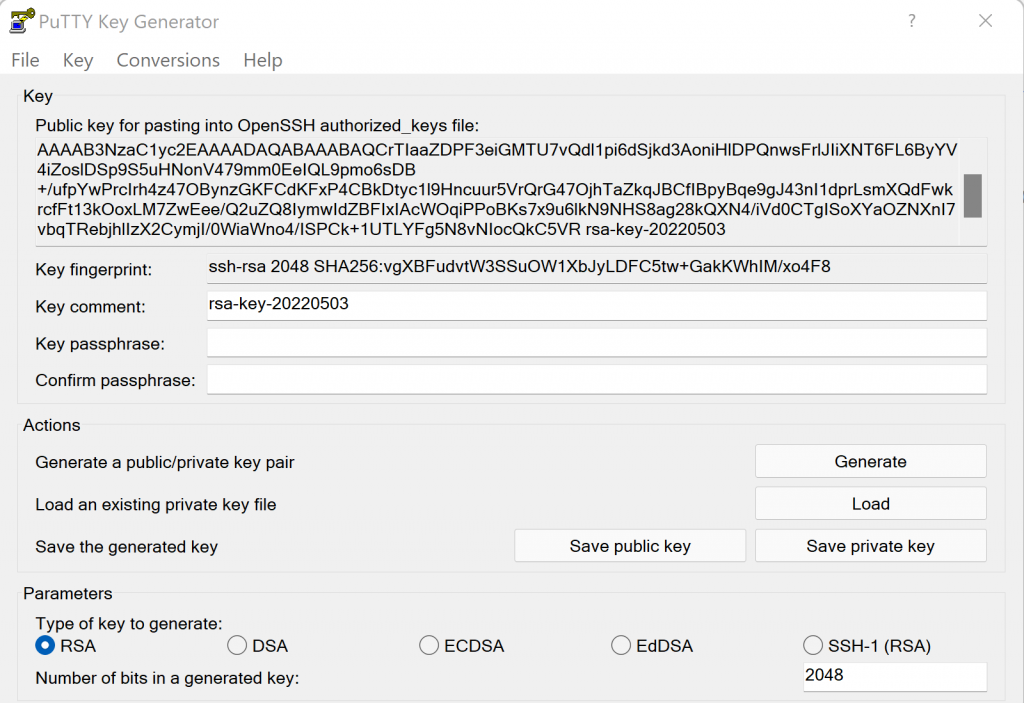
Task: Click 'Public key for pasting into OpenSSH' label
Action: 257,125
